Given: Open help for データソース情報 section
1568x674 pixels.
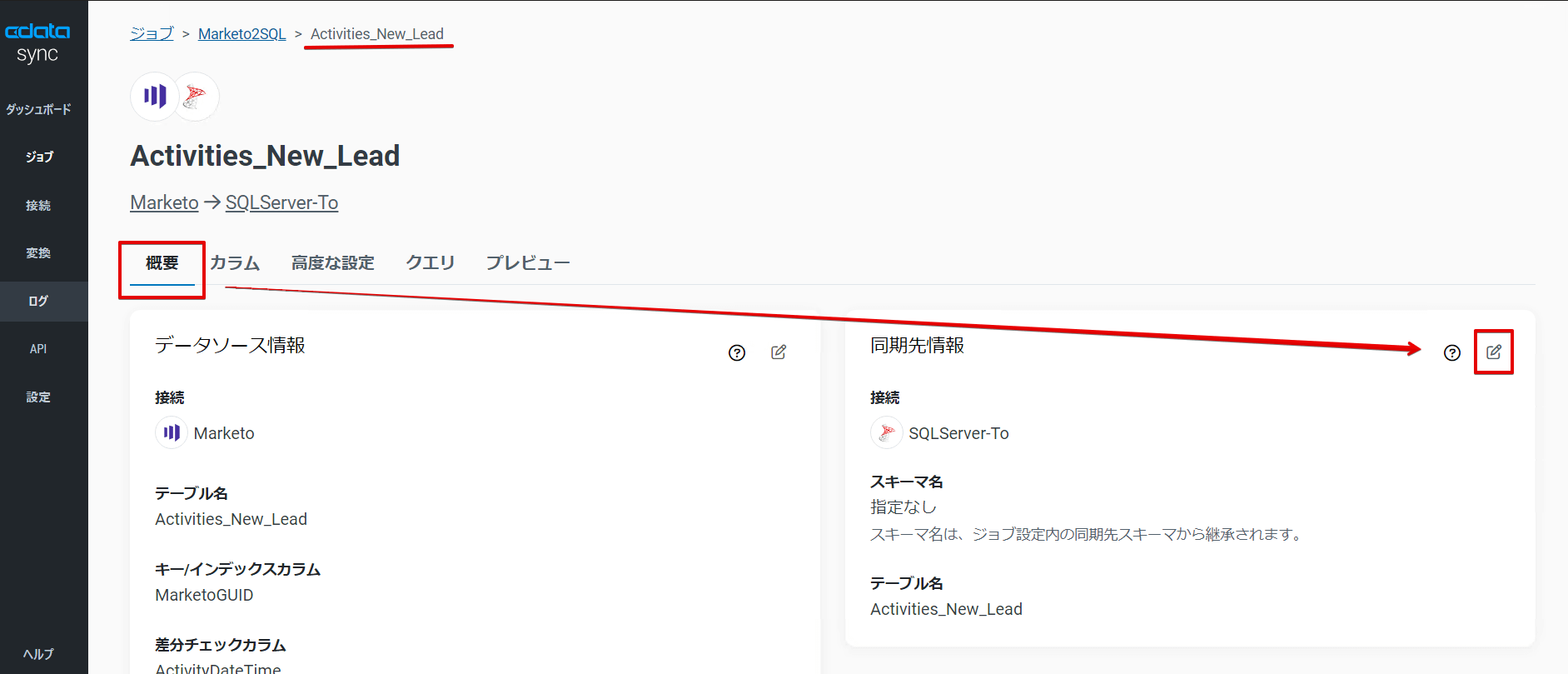Looking at the screenshot, I should click(x=737, y=352).
